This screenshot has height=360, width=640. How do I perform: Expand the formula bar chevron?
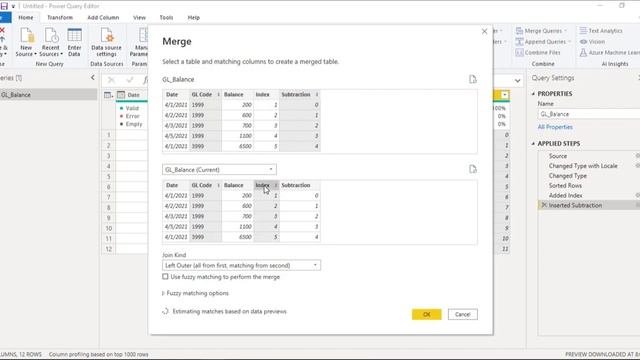(518, 80)
